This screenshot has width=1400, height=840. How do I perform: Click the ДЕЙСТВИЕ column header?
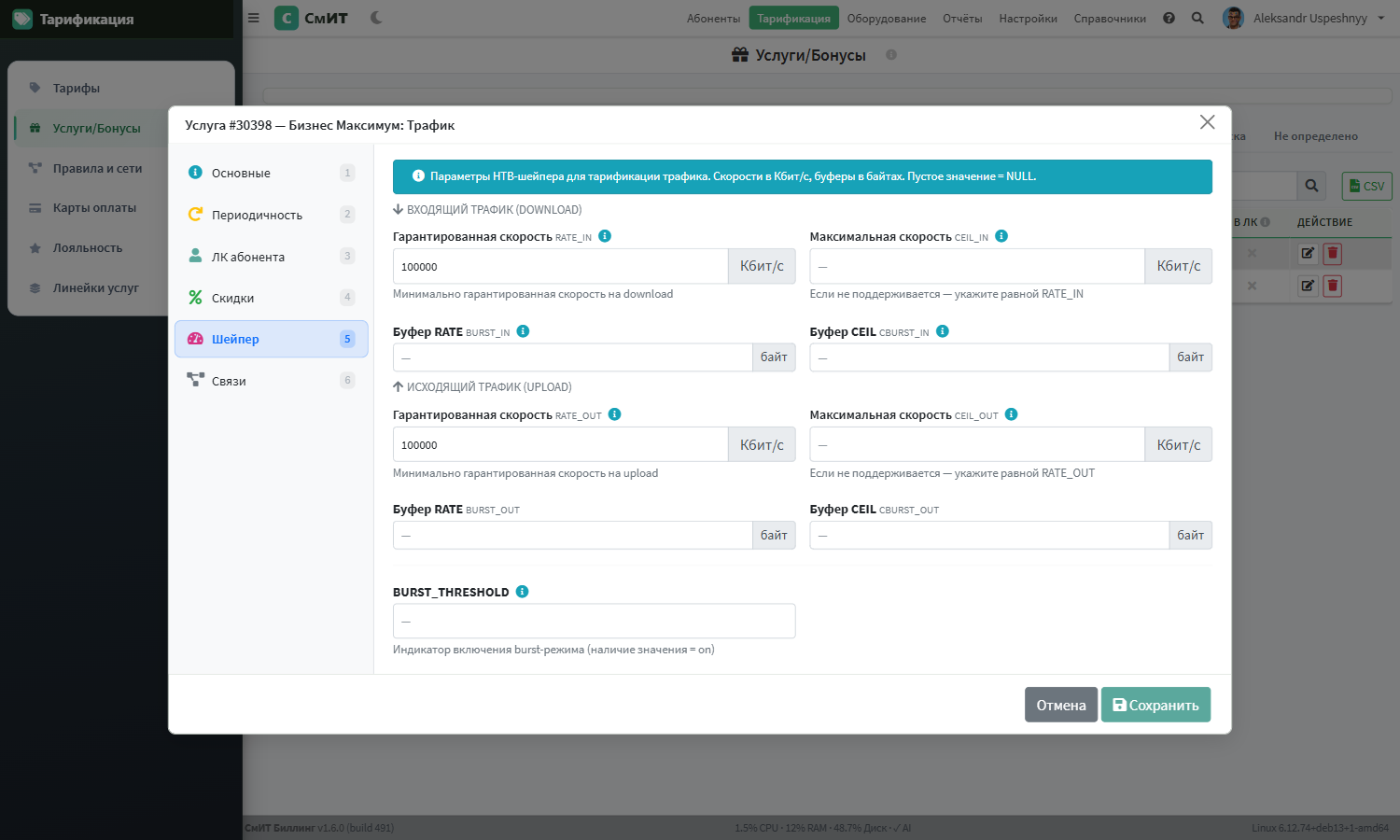(1324, 222)
